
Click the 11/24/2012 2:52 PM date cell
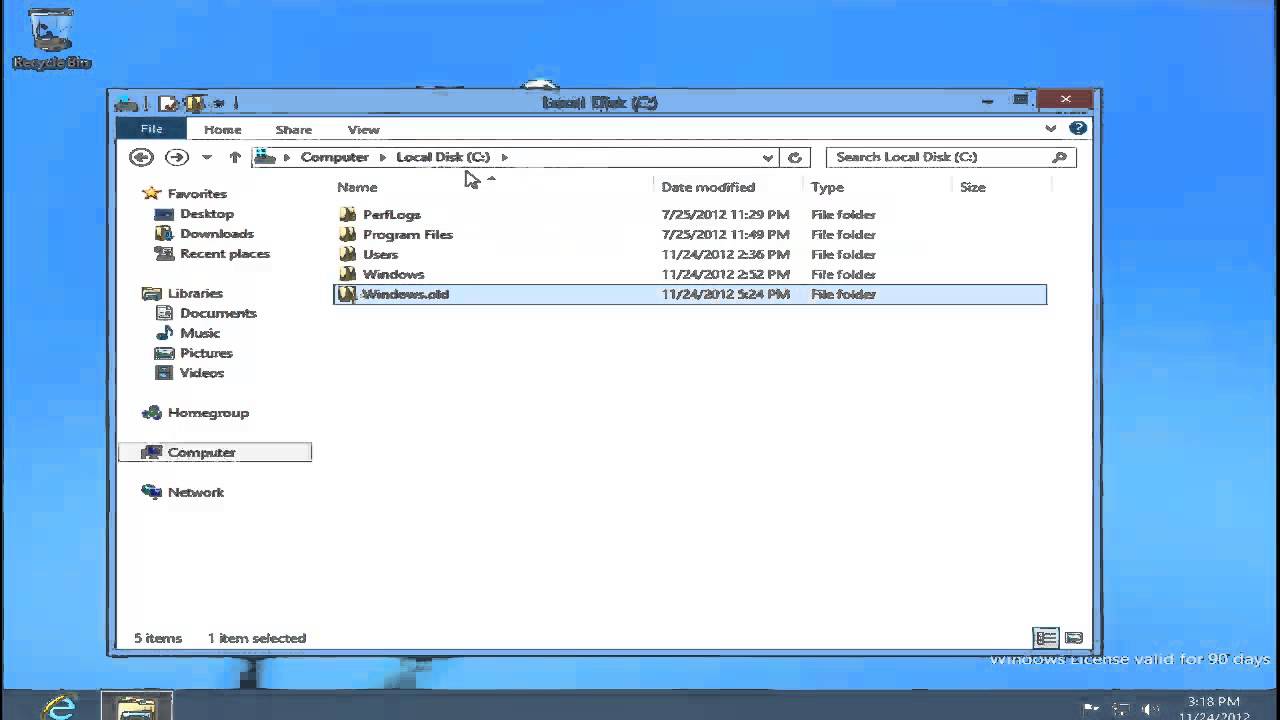tap(725, 275)
